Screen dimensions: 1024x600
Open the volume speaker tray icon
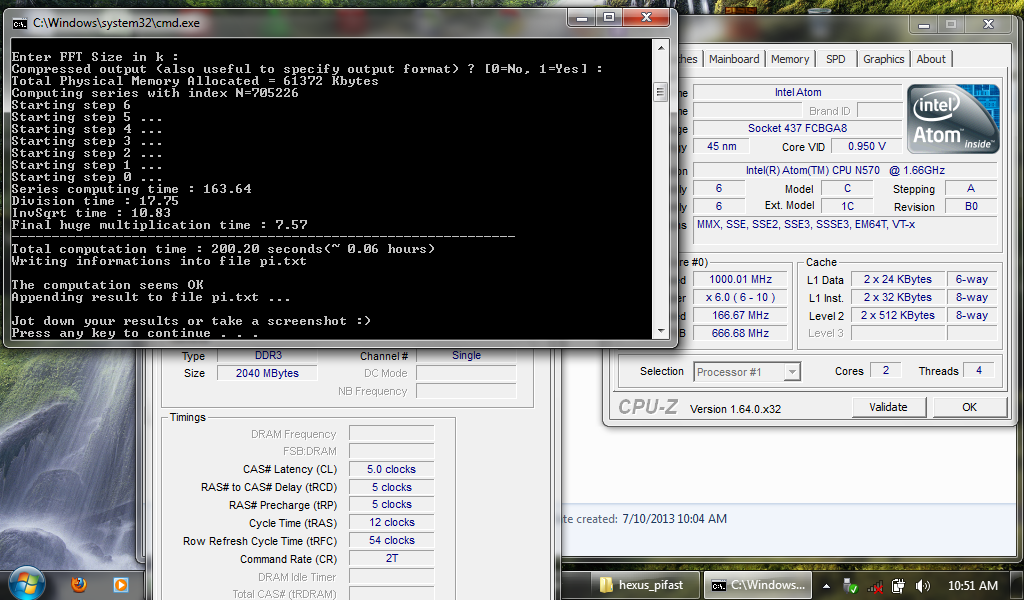[923, 586]
